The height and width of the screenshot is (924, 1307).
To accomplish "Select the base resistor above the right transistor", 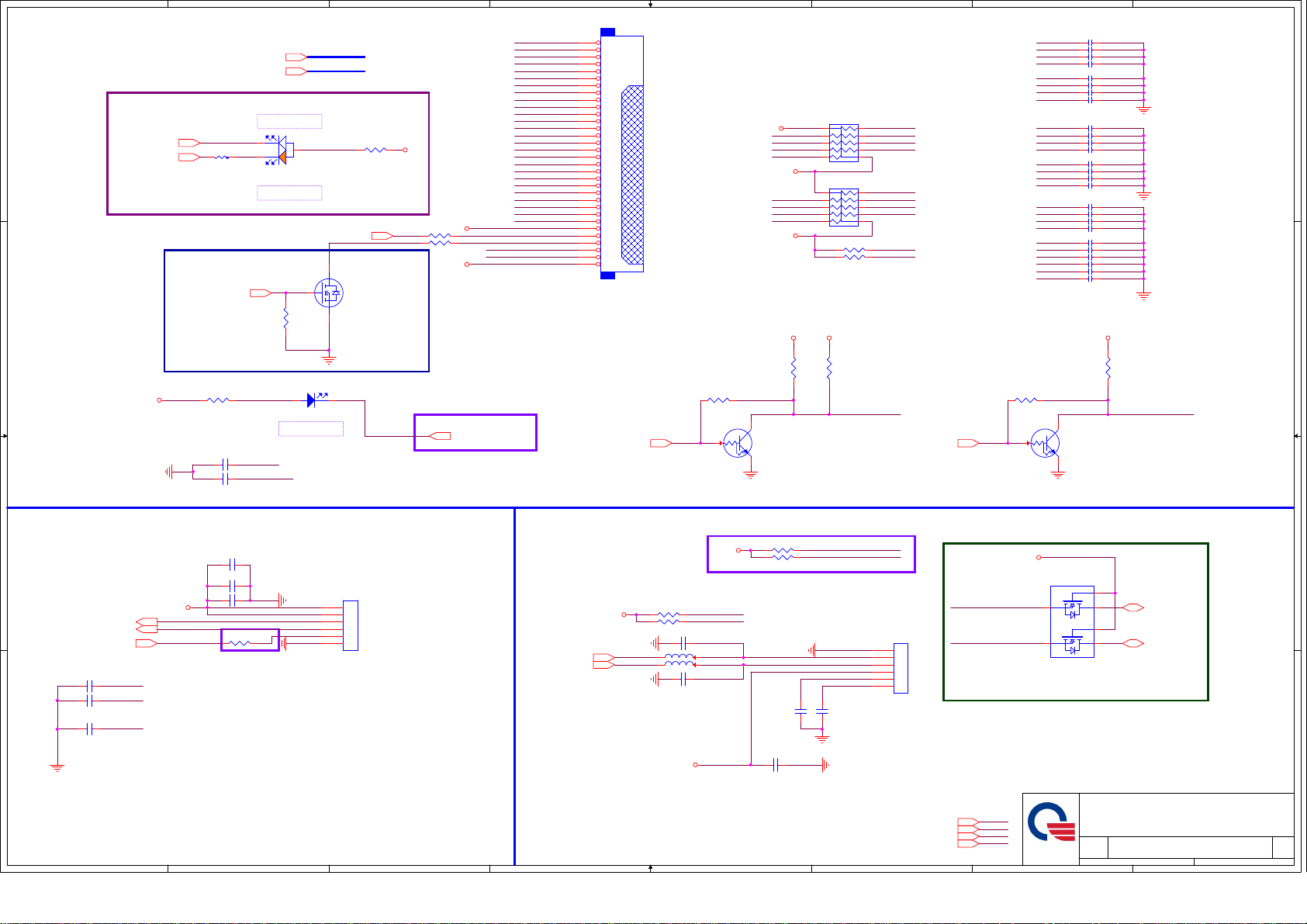I will [1026, 400].
